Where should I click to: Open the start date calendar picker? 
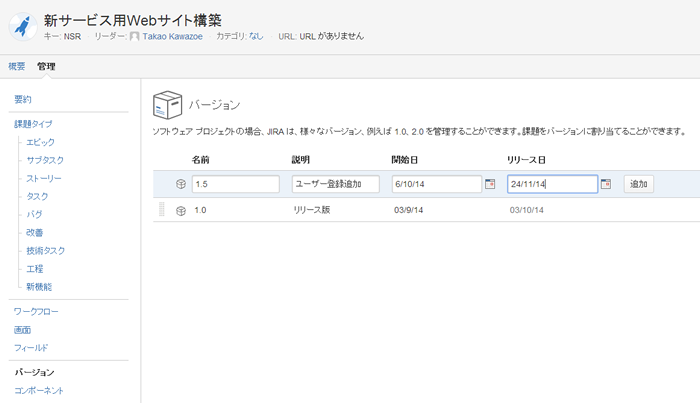(490, 184)
